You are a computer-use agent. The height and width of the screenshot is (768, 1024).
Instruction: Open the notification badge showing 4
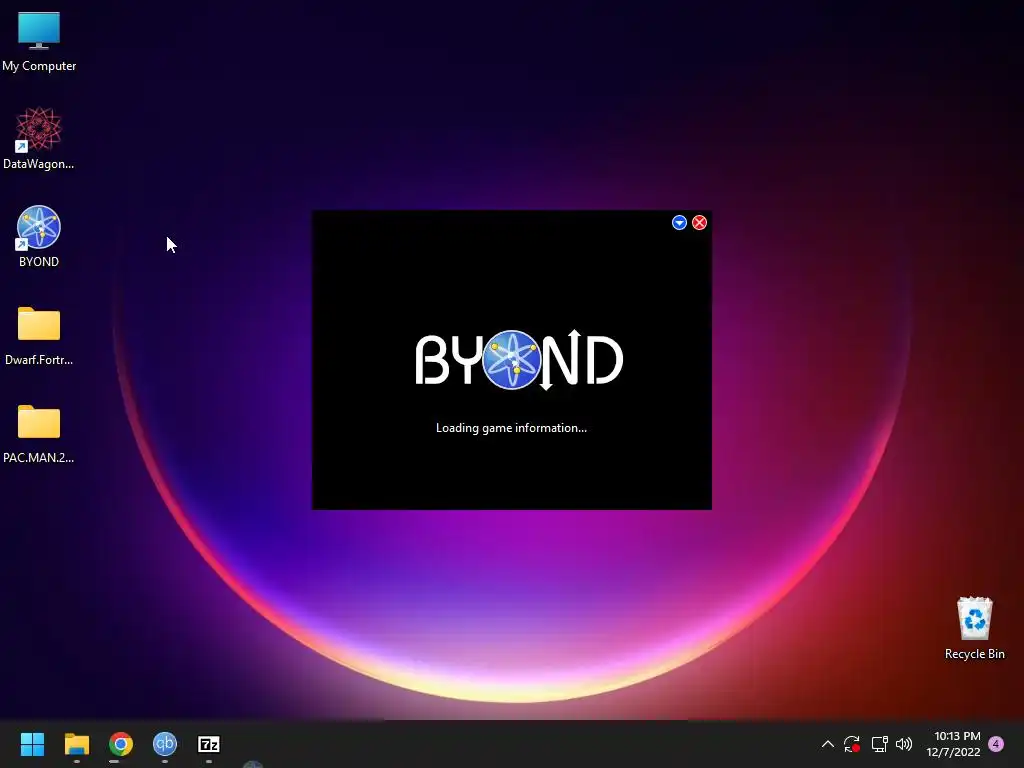[x=996, y=744]
